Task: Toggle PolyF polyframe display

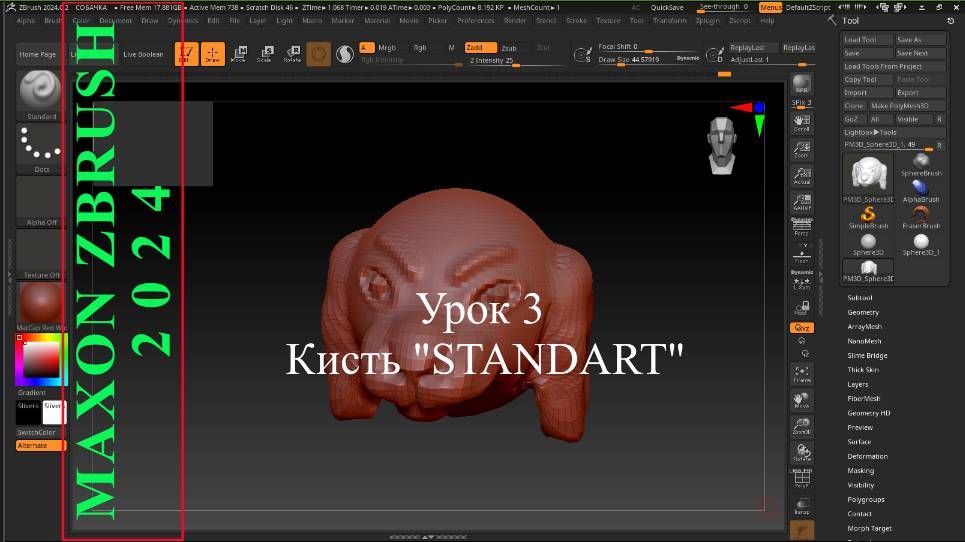Action: pos(801,479)
